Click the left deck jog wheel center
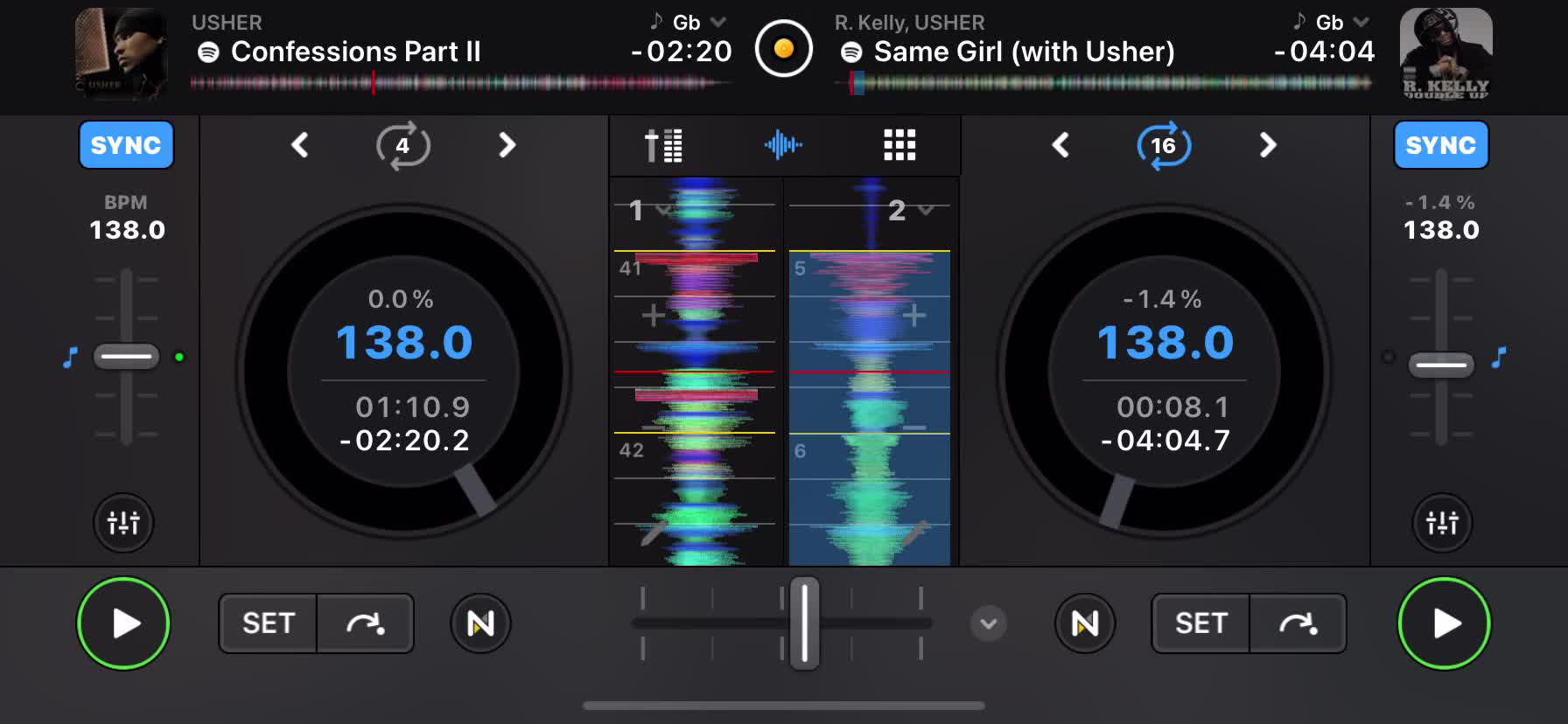 (x=403, y=371)
